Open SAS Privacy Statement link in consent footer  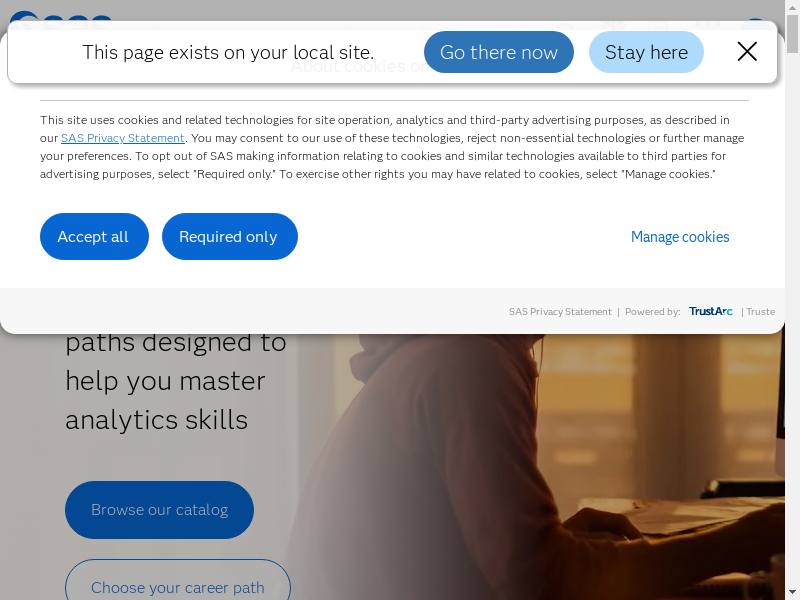[x=560, y=312]
